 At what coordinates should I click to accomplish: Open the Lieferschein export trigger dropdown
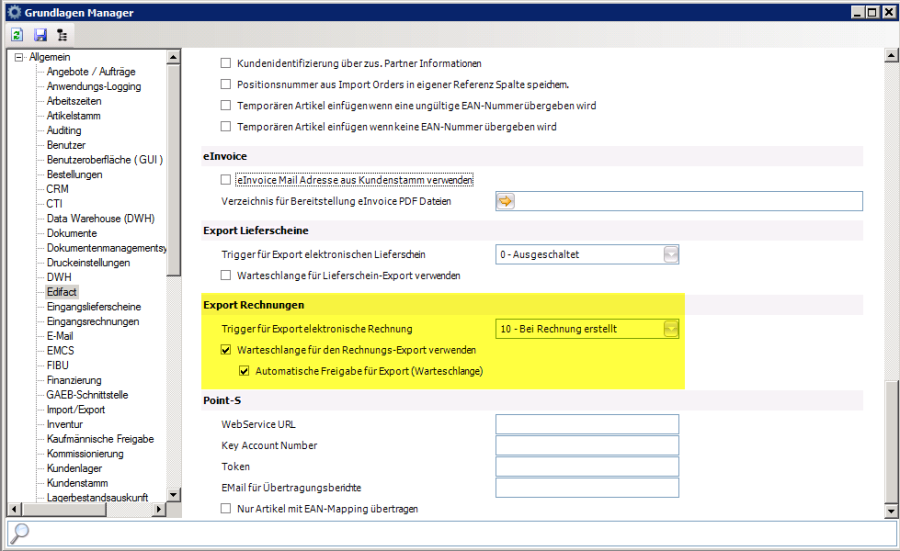pyautogui.click(x=671, y=254)
